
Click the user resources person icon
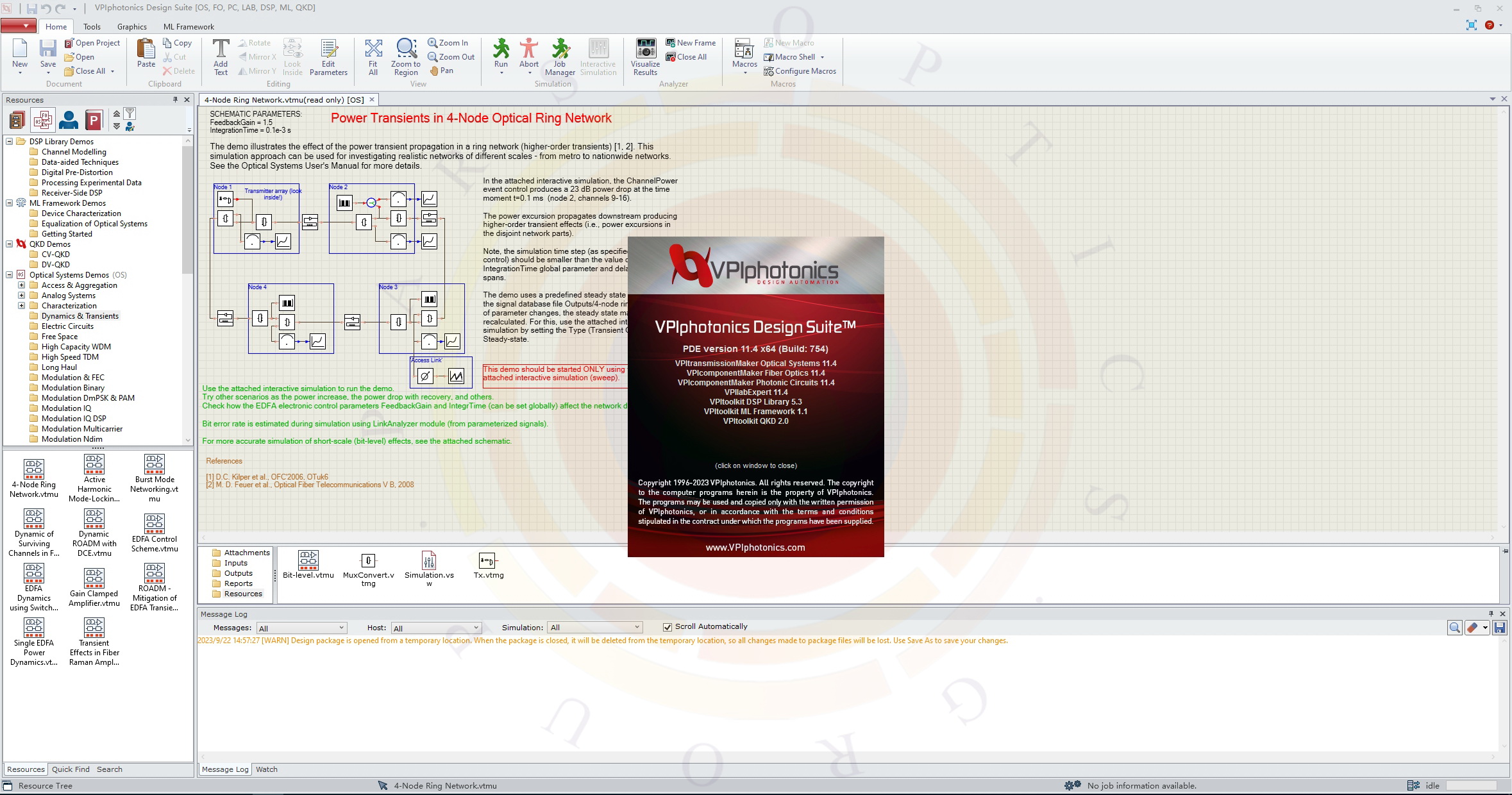[68, 120]
